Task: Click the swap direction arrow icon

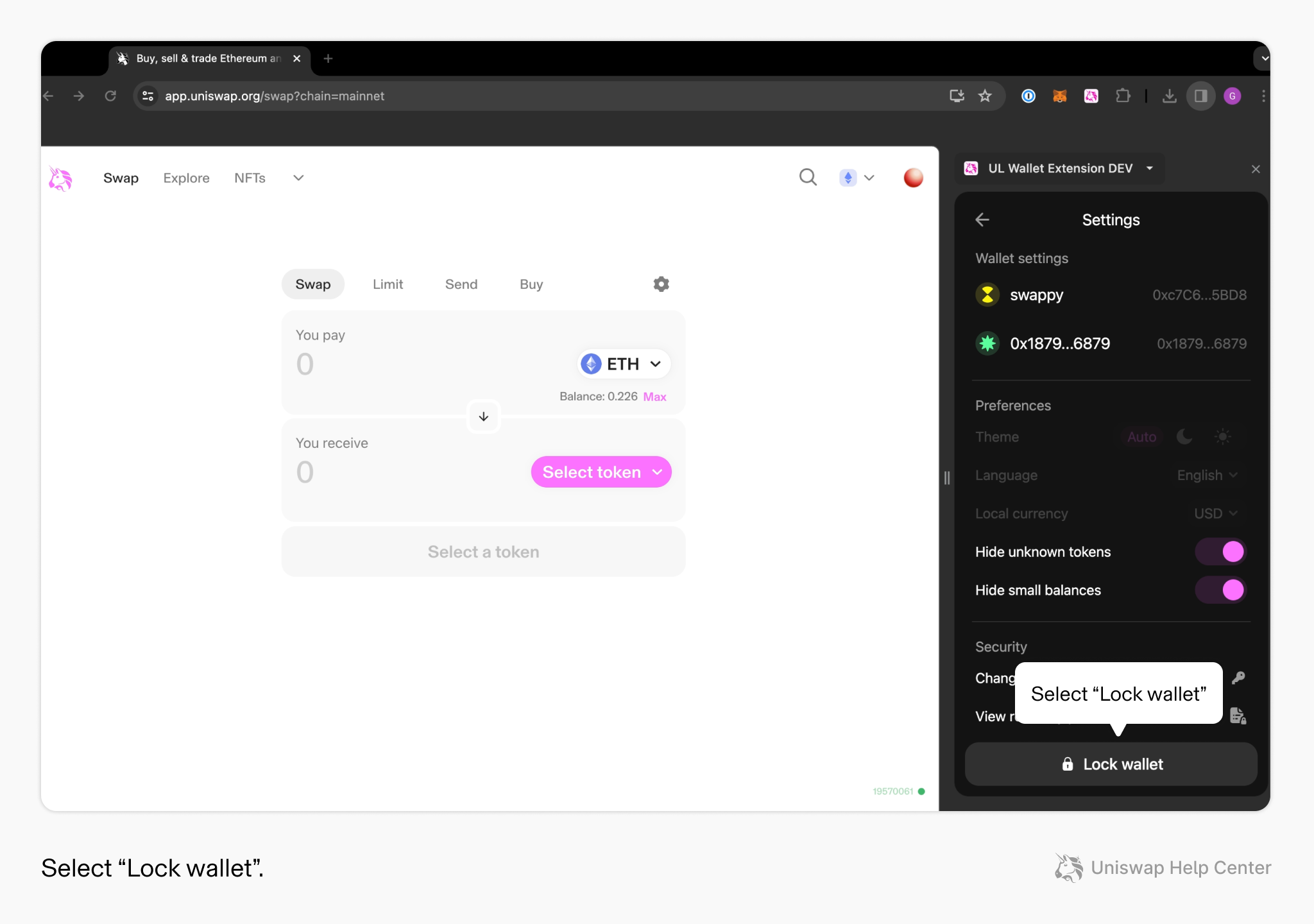Action: (x=483, y=416)
